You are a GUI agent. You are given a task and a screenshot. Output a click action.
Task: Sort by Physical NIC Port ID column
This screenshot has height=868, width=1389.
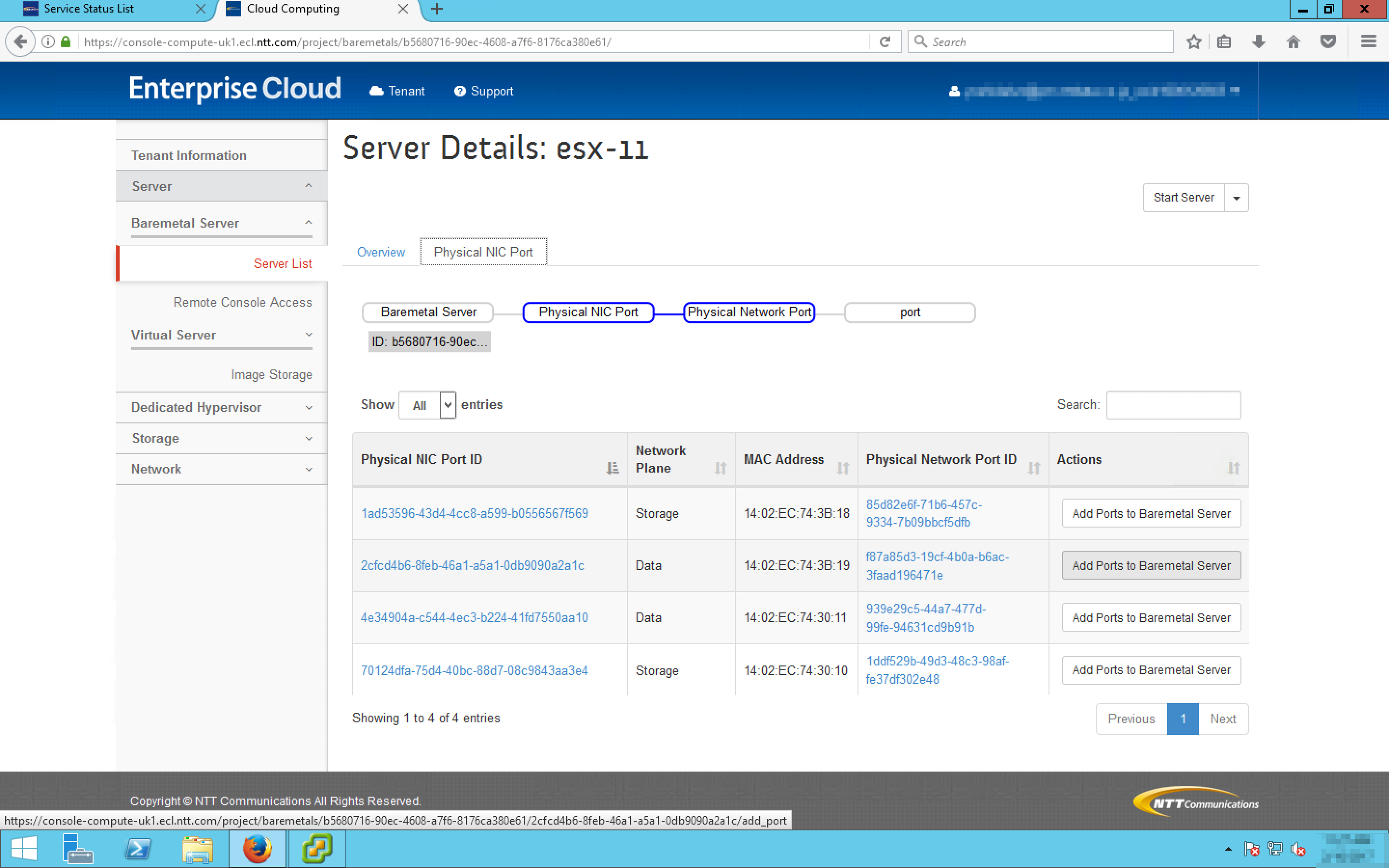pos(613,468)
